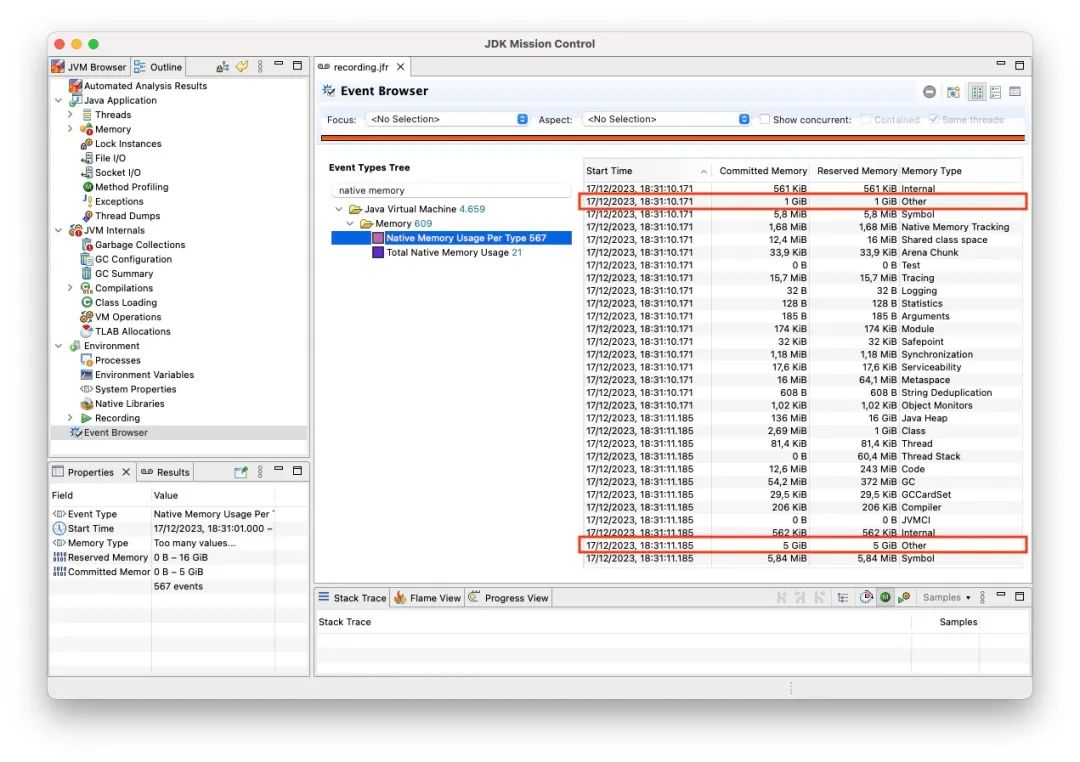Switch to the JVM Browser tab
The image size is (1080, 762).
[90, 67]
